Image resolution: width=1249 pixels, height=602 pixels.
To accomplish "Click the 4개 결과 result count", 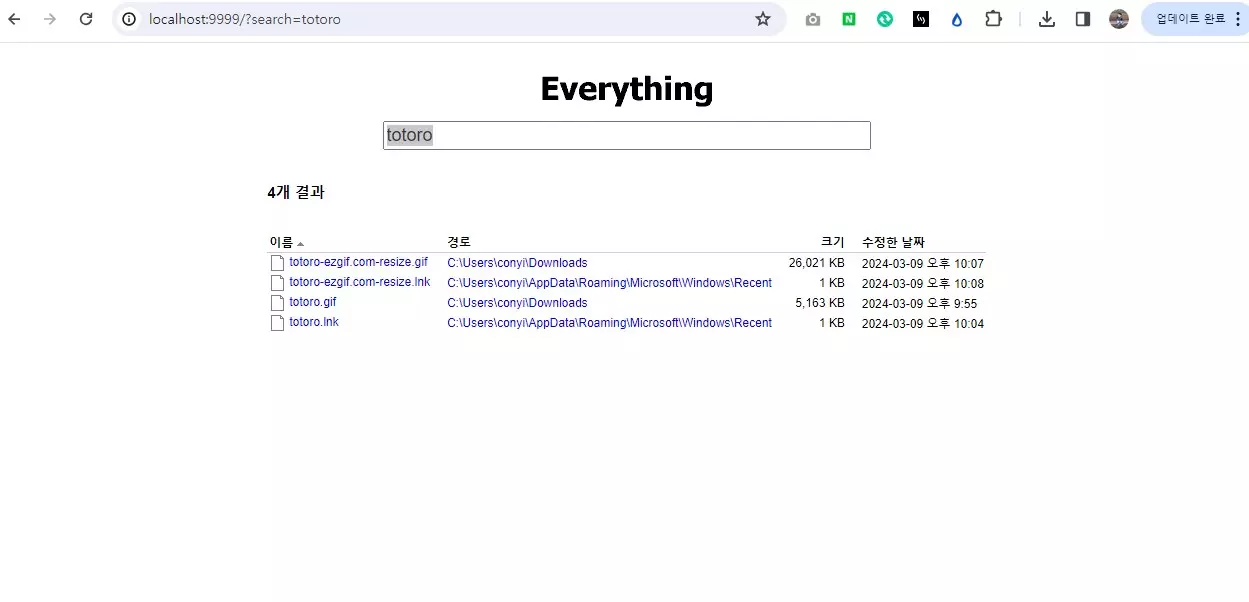I will pyautogui.click(x=296, y=192).
